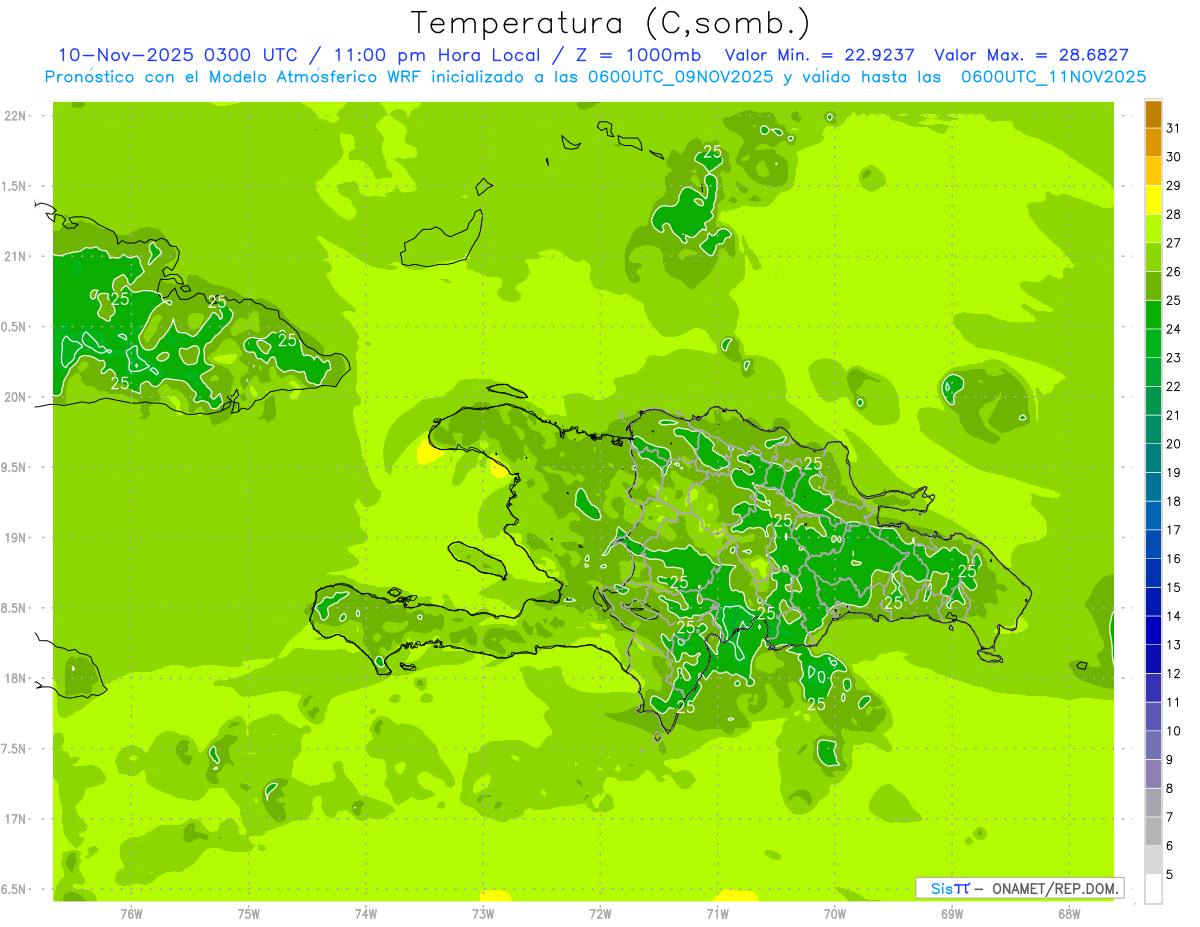Click the number 31 on the legend scale
The image size is (1200, 927).
[x=1173, y=128]
